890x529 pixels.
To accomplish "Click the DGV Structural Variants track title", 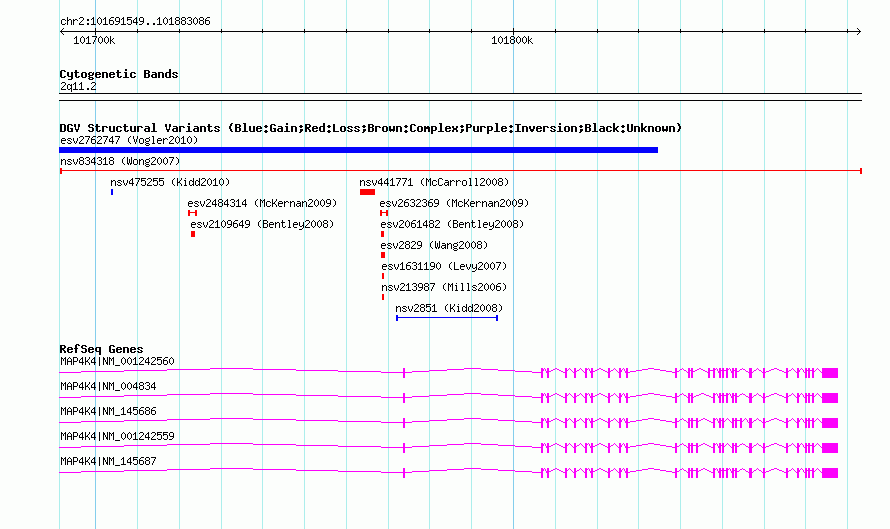I will [370, 128].
